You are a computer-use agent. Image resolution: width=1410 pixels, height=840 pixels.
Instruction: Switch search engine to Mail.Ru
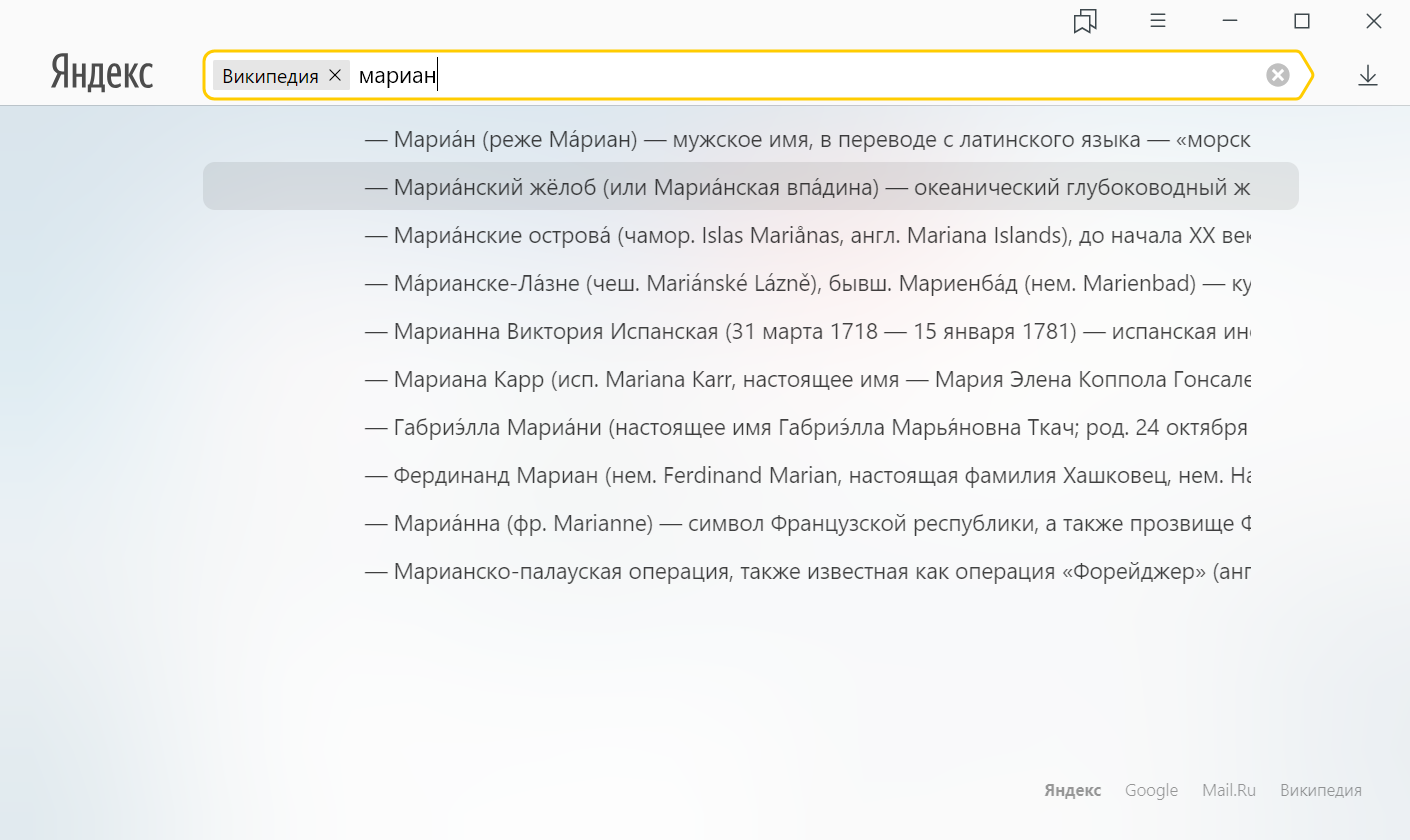1229,790
